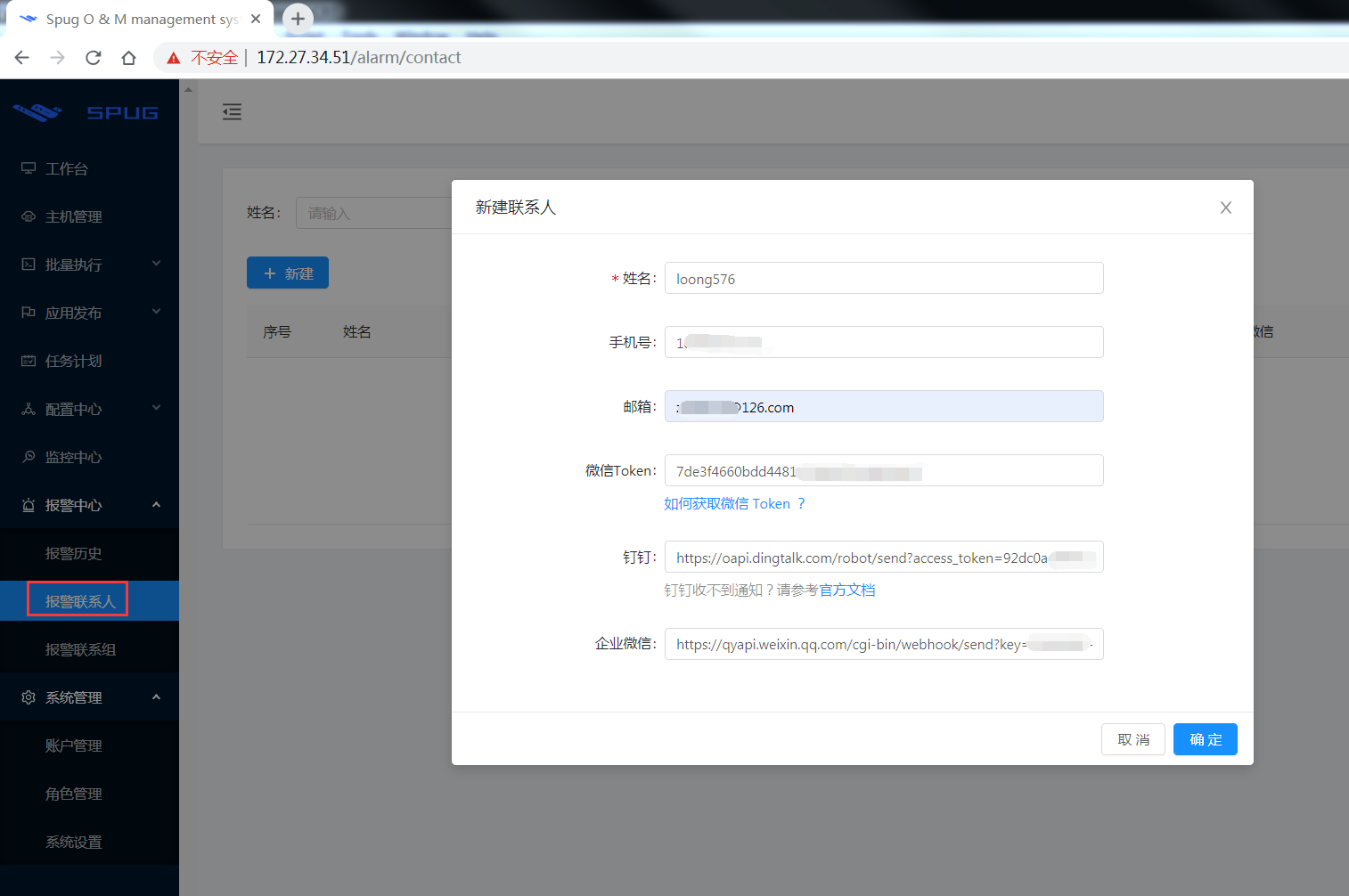This screenshot has height=896, width=1349.
Task: Reload the page
Action: 94,57
